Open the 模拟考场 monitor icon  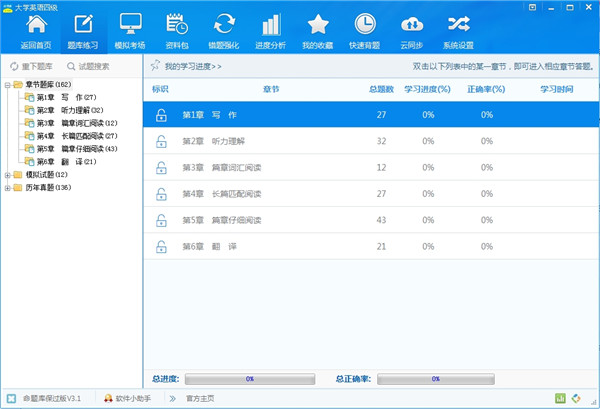tap(130, 24)
